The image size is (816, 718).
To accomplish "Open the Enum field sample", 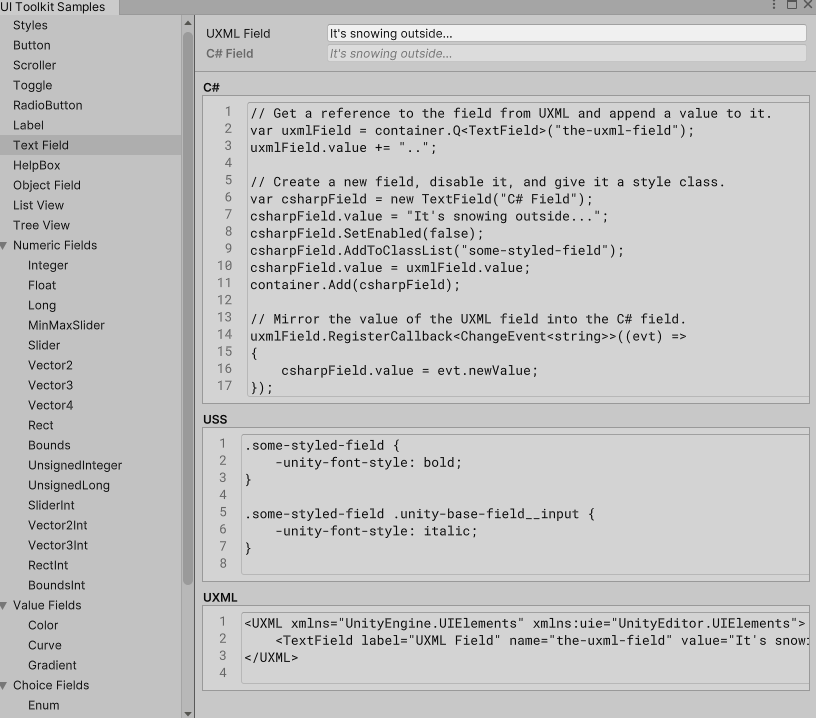I will (44, 706).
